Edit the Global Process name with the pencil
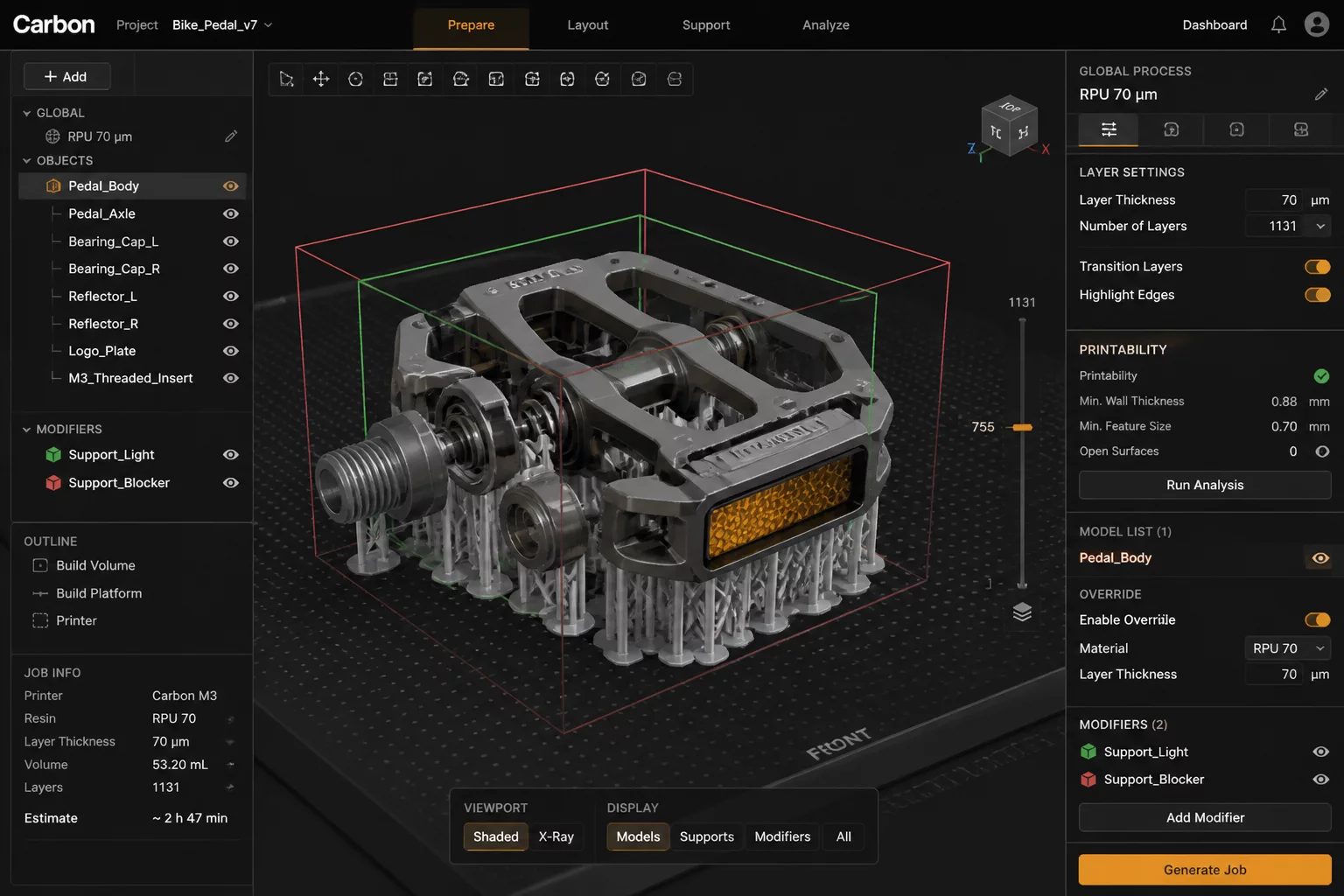The height and width of the screenshot is (896, 1344). [x=1321, y=94]
